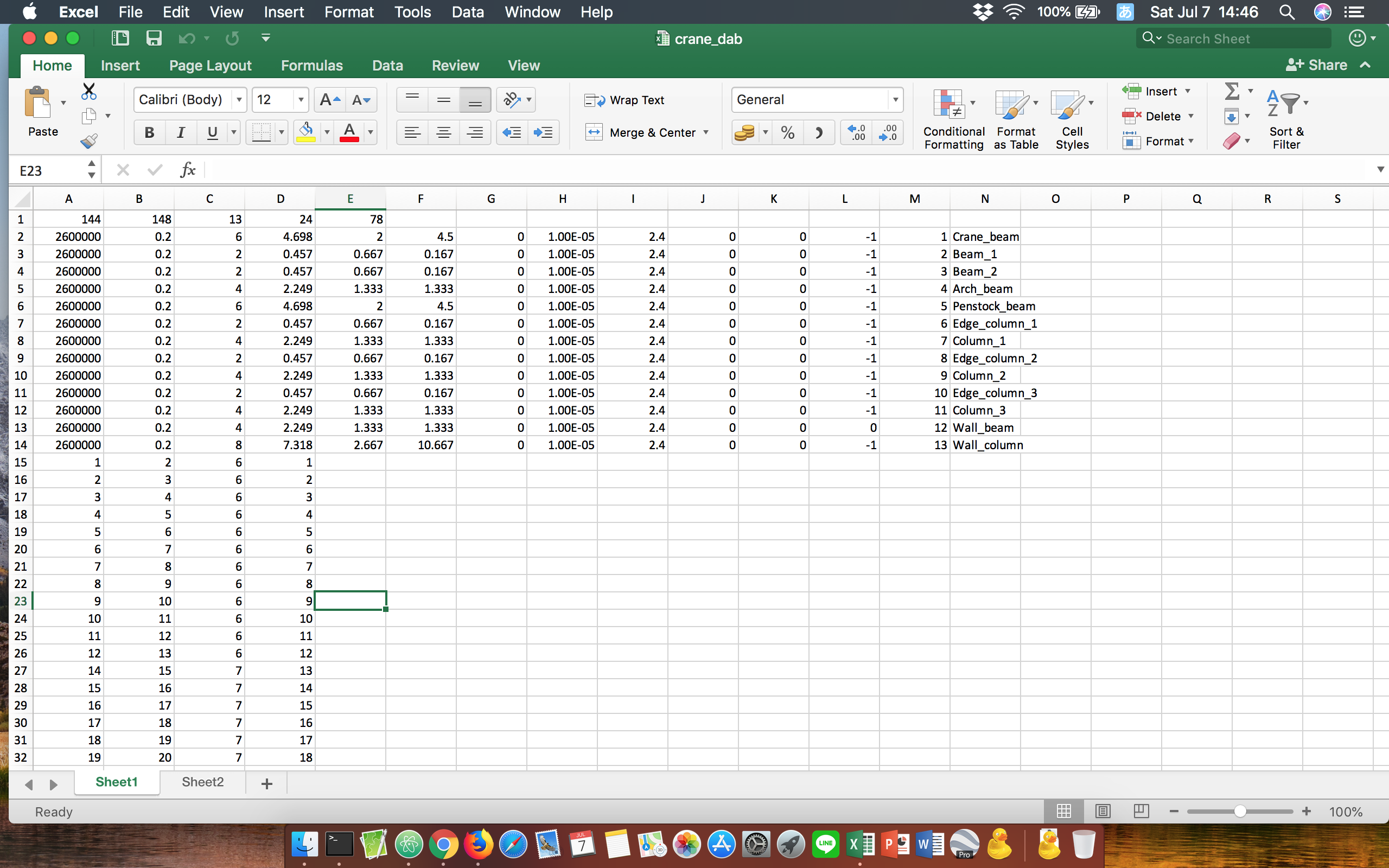Viewport: 1389px width, 868px height.
Task: Open the font color dropdown arrow
Action: (x=371, y=132)
